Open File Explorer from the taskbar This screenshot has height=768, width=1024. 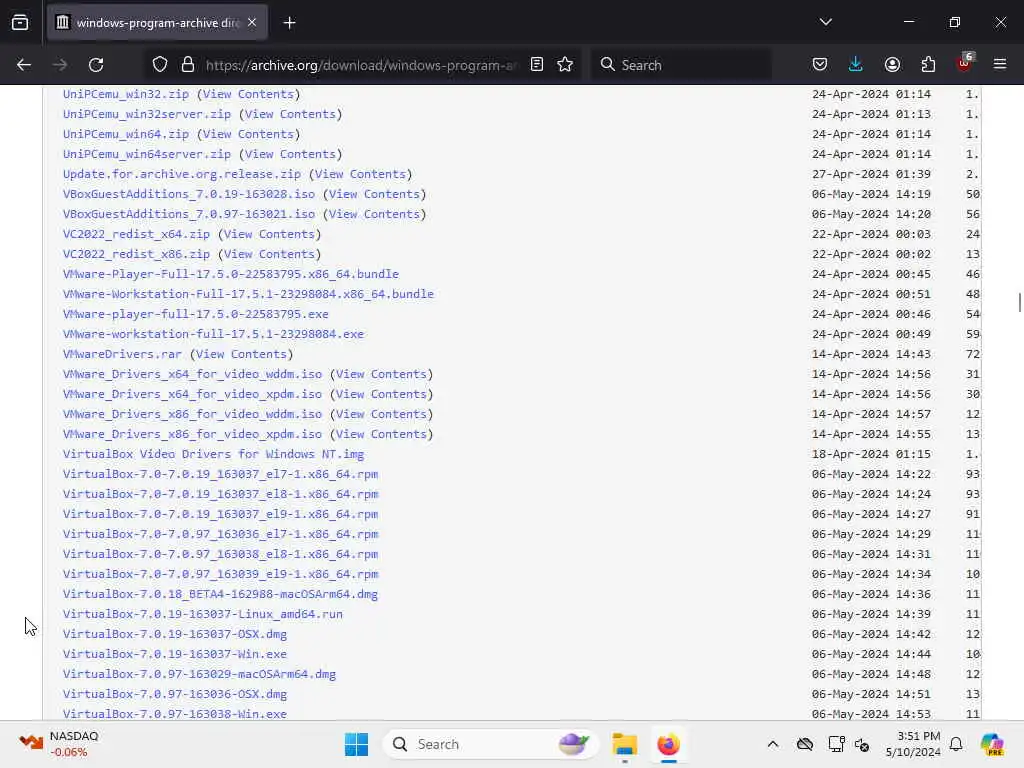pos(624,744)
